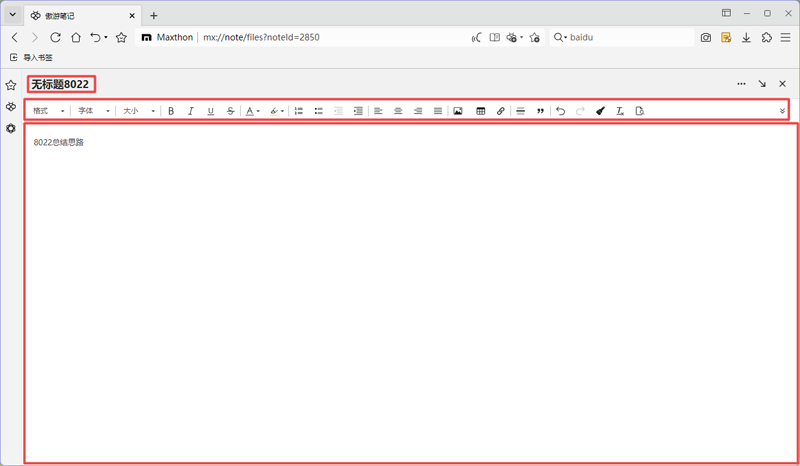
Task: Open a new browser tab
Action: point(154,16)
